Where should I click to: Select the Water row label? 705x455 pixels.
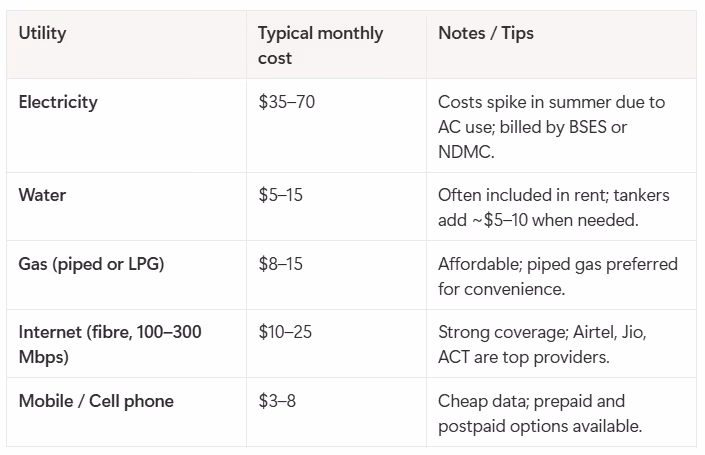[42, 195]
